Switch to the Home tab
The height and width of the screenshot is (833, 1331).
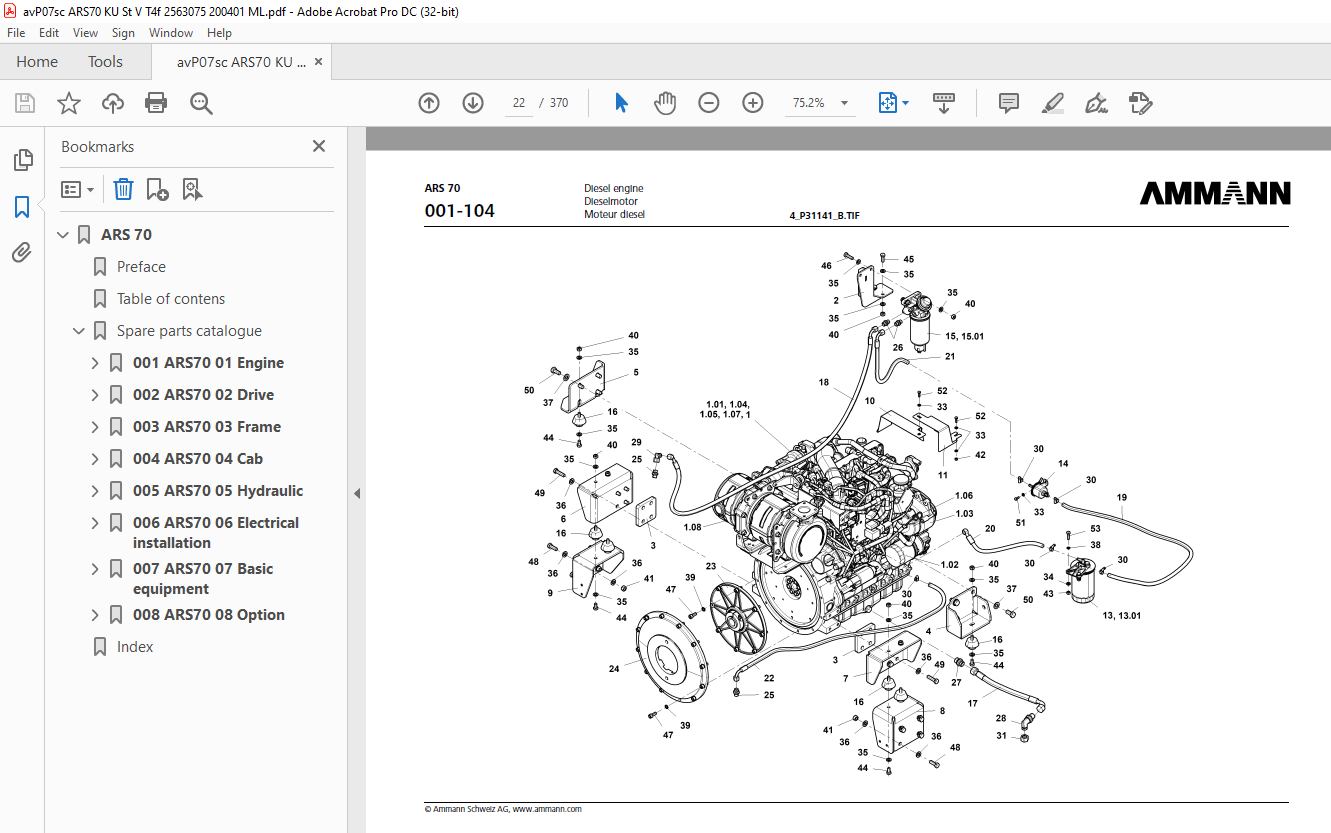pos(37,62)
